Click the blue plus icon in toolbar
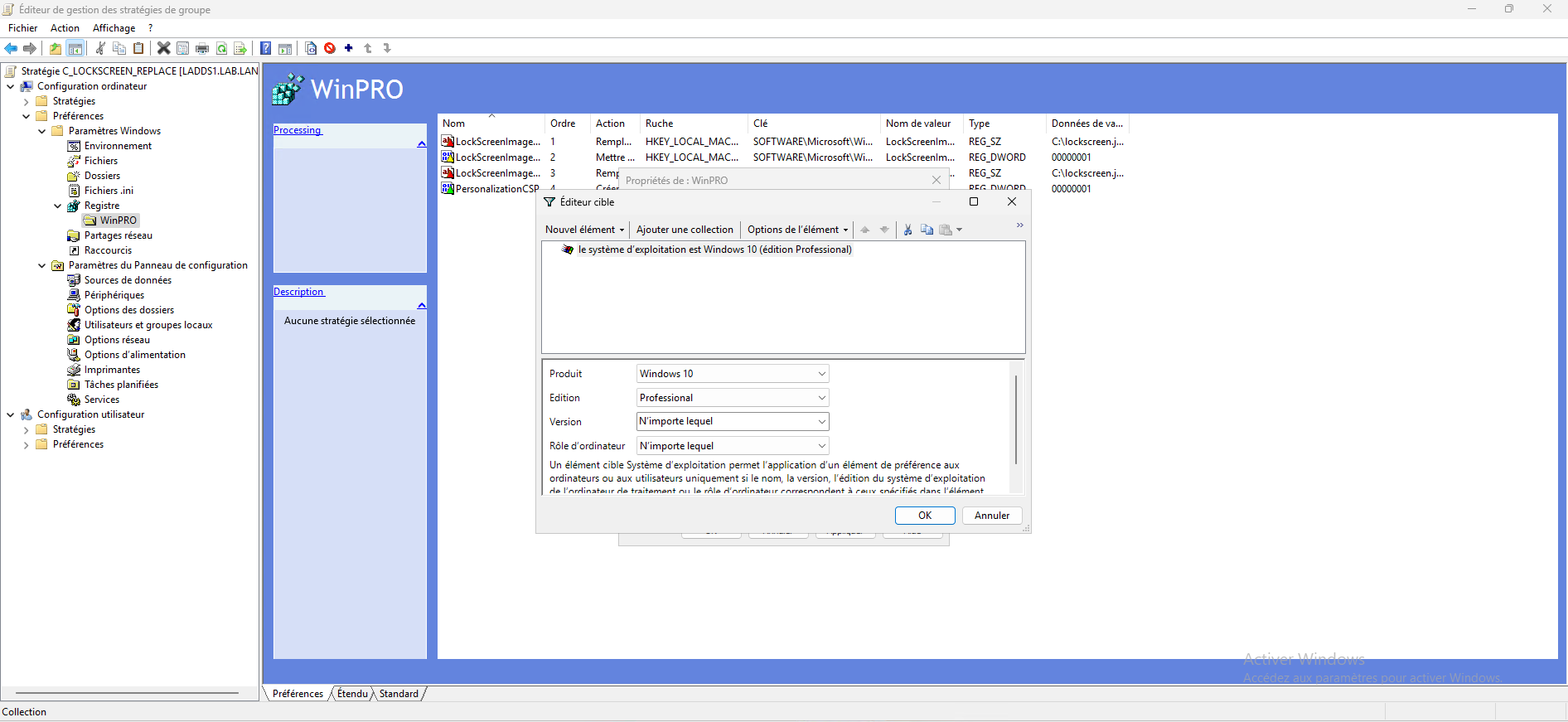Viewport: 1568px width, 722px height. point(349,48)
